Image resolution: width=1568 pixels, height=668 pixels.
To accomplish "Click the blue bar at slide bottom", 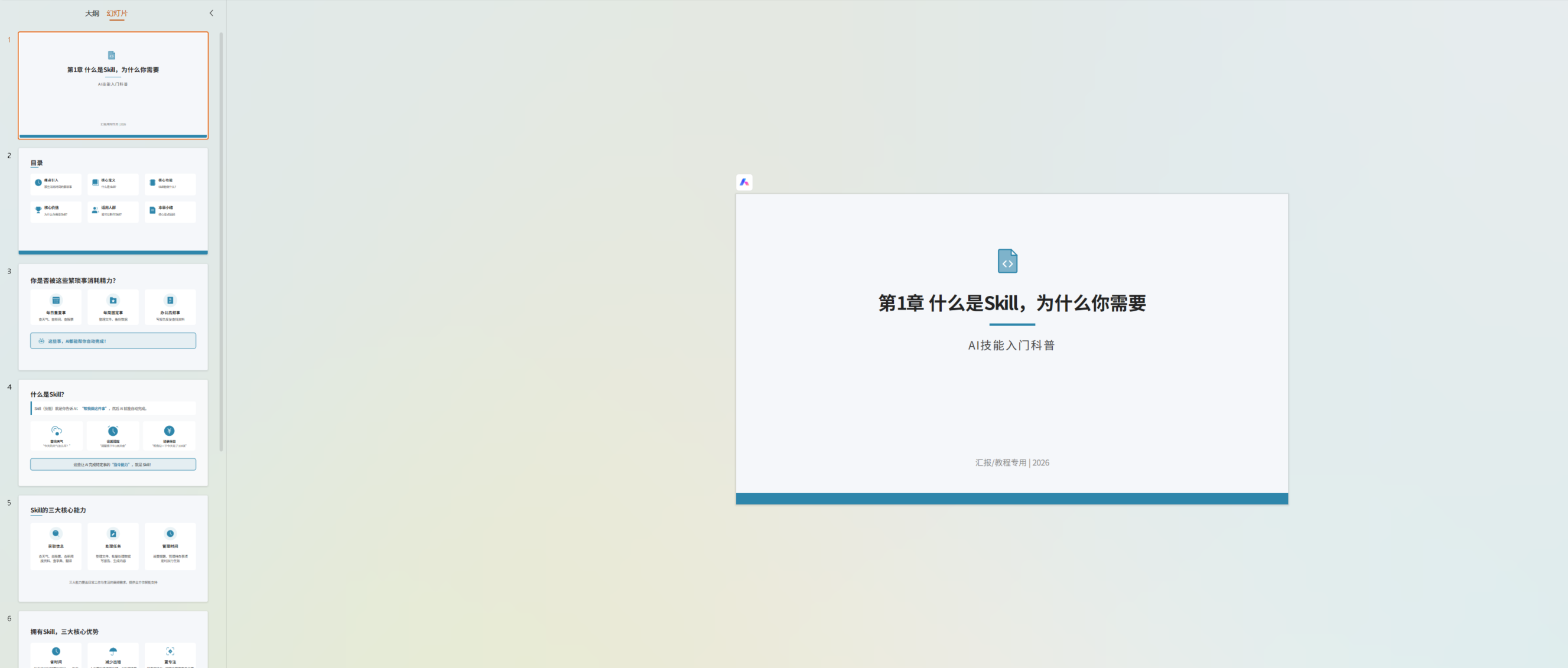I will tap(1011, 498).
